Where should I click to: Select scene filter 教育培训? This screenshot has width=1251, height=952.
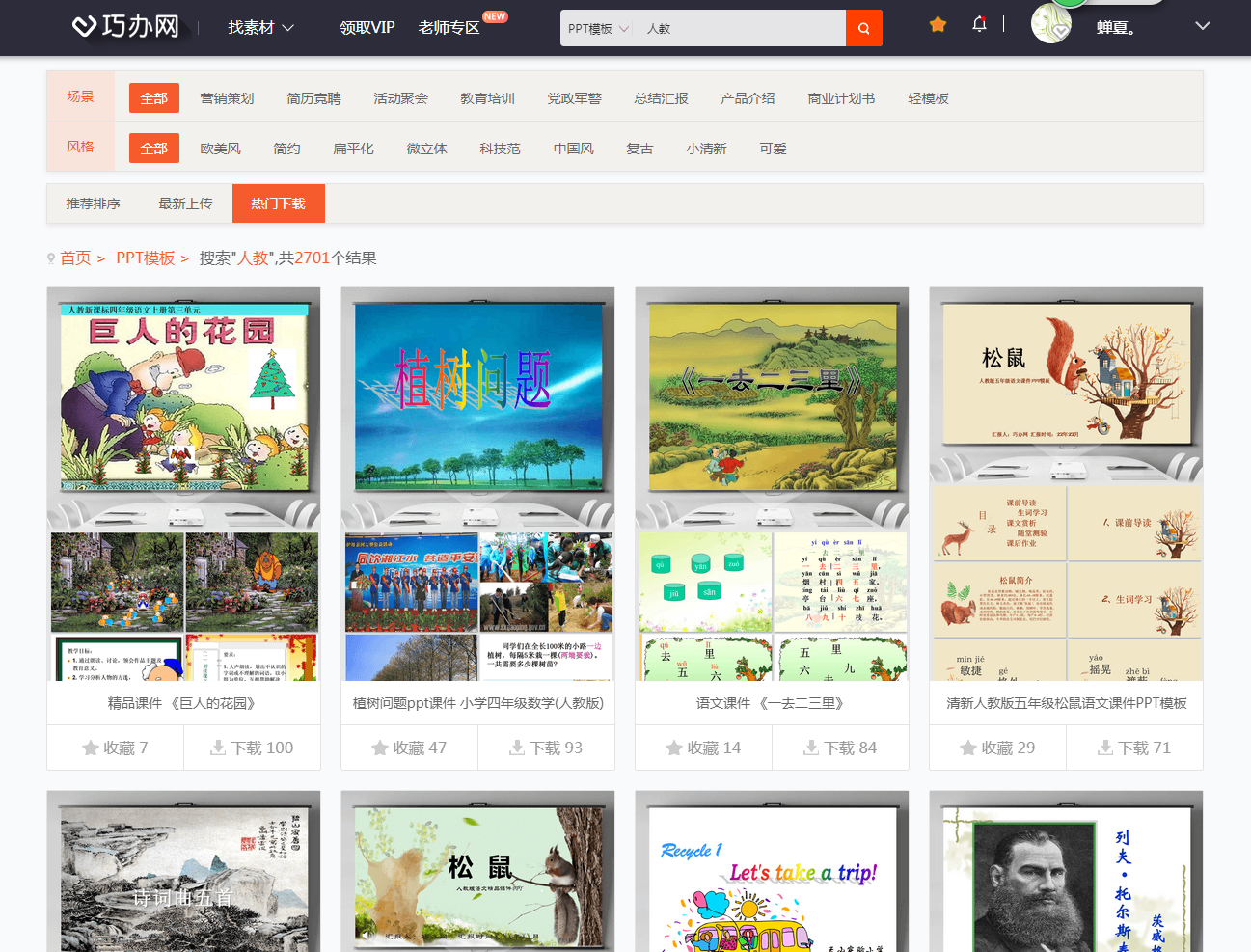(487, 98)
